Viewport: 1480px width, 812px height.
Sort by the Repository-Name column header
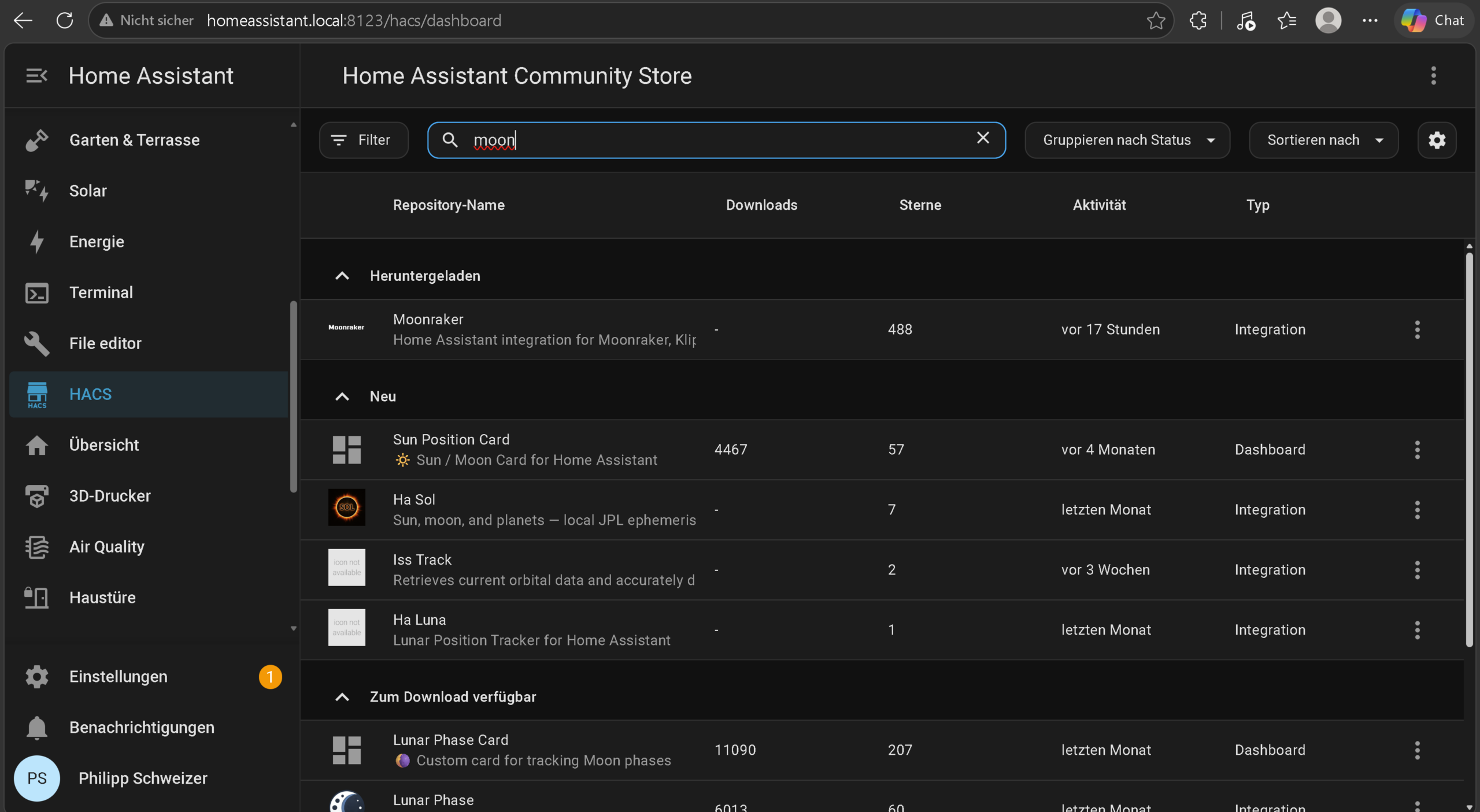tap(449, 205)
